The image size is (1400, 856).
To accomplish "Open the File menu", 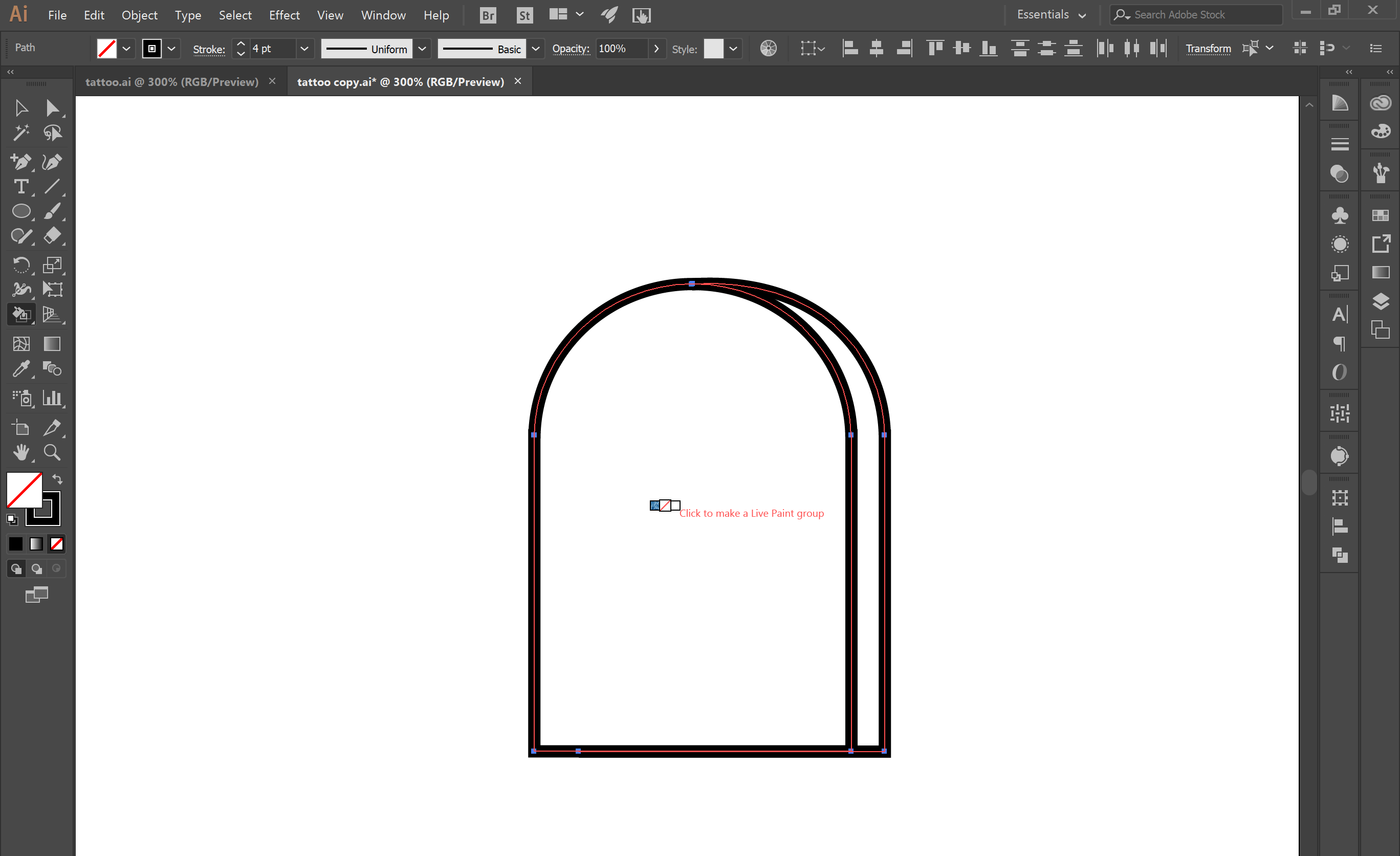I will [x=57, y=15].
